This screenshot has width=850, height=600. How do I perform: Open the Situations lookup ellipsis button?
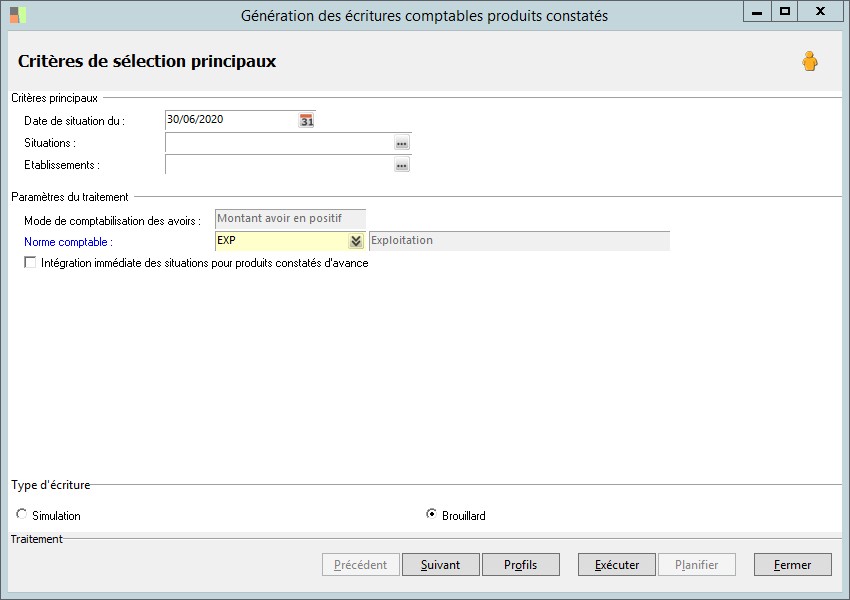402,143
